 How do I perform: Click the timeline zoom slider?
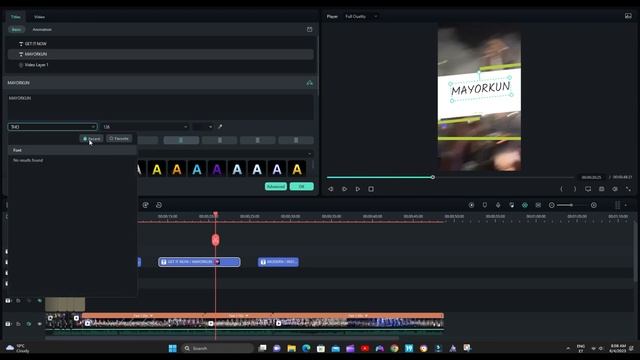(571, 205)
